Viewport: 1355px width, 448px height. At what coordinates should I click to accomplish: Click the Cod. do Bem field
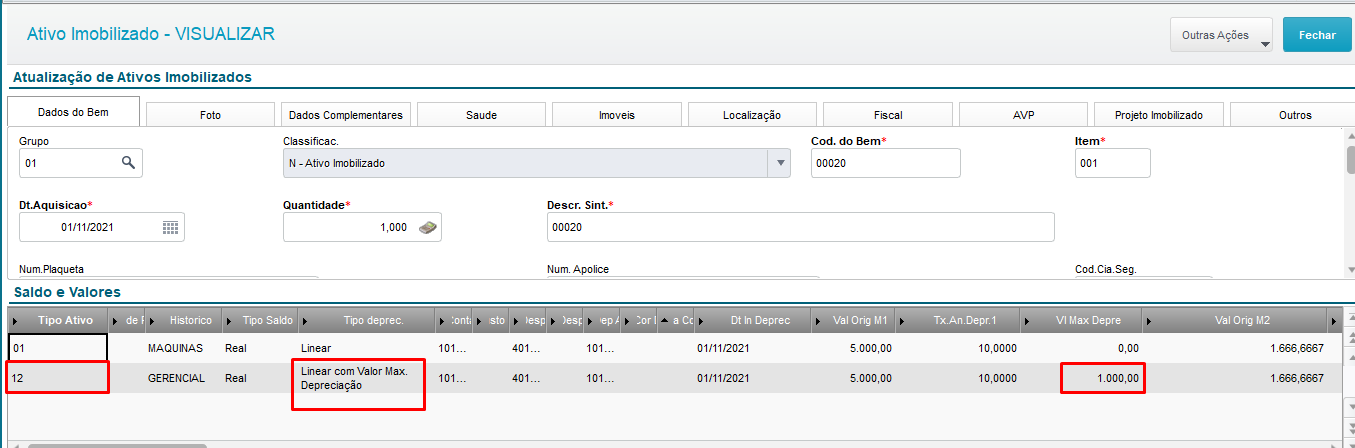click(x=885, y=163)
